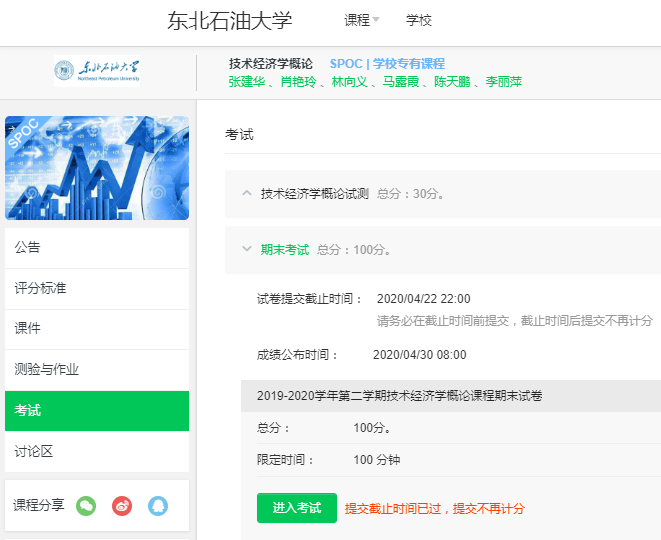Image resolution: width=661 pixels, height=540 pixels.
Task: Open the 学校 menu item
Action: (x=419, y=20)
